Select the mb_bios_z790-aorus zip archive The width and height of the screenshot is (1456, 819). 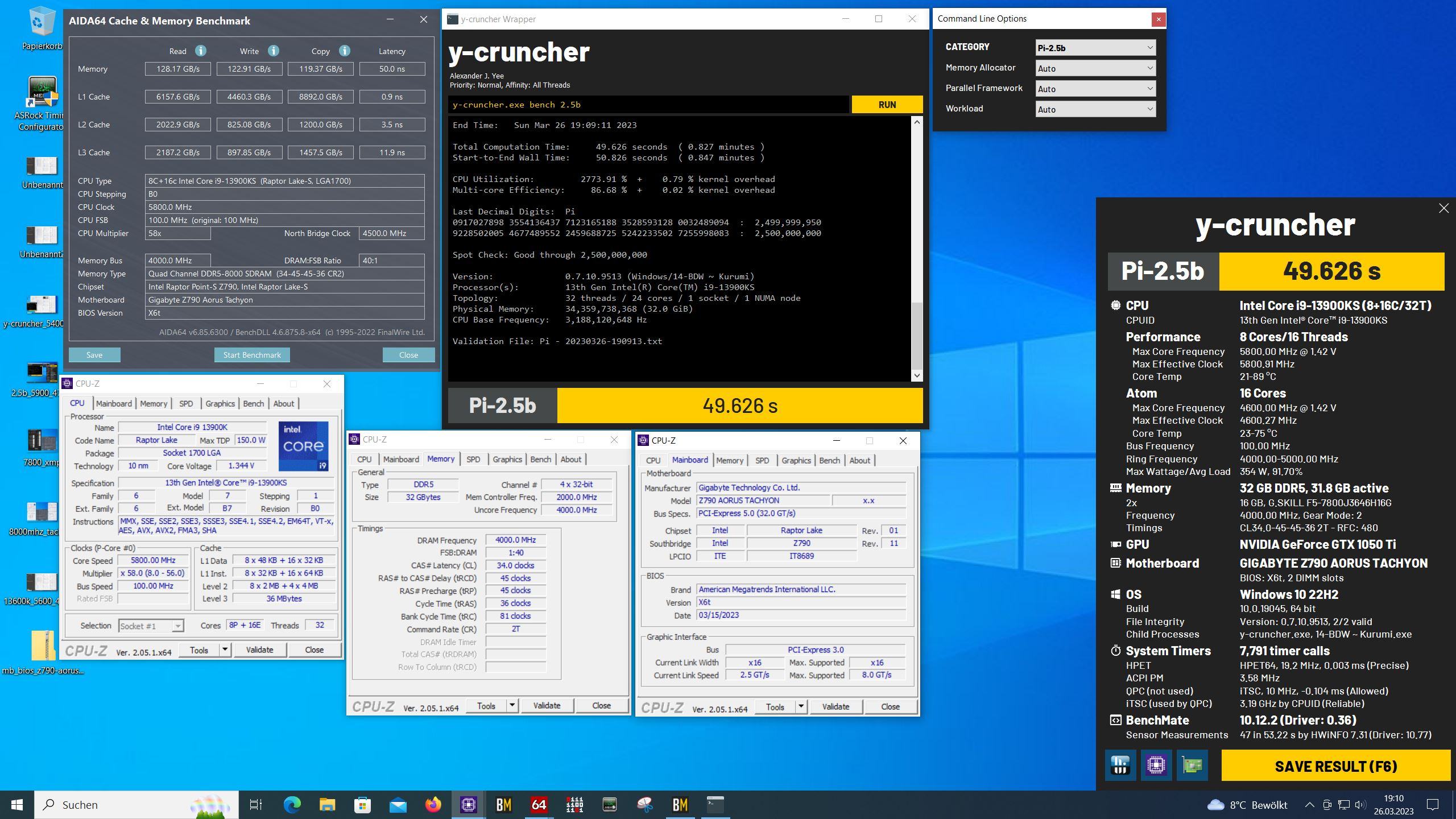(x=43, y=652)
